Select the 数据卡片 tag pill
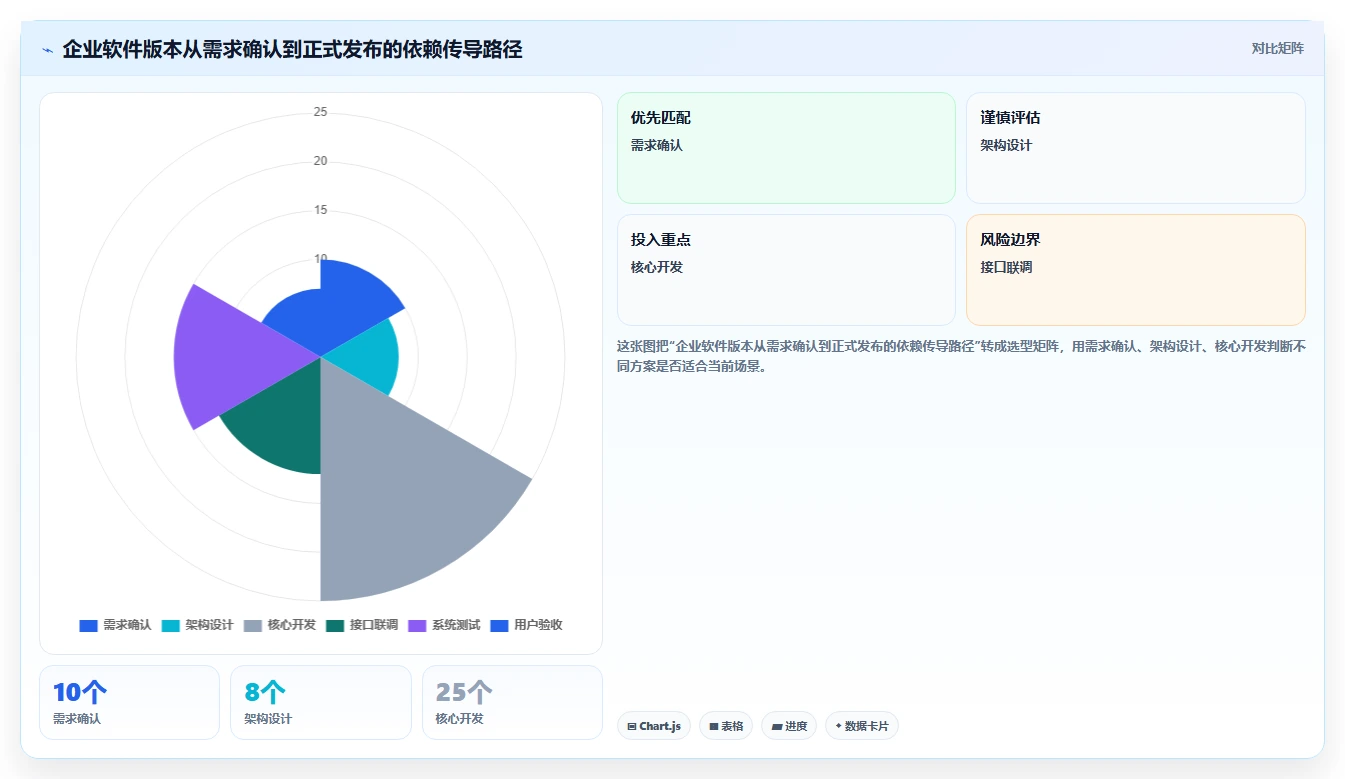This screenshot has width=1345, height=779. click(x=862, y=726)
